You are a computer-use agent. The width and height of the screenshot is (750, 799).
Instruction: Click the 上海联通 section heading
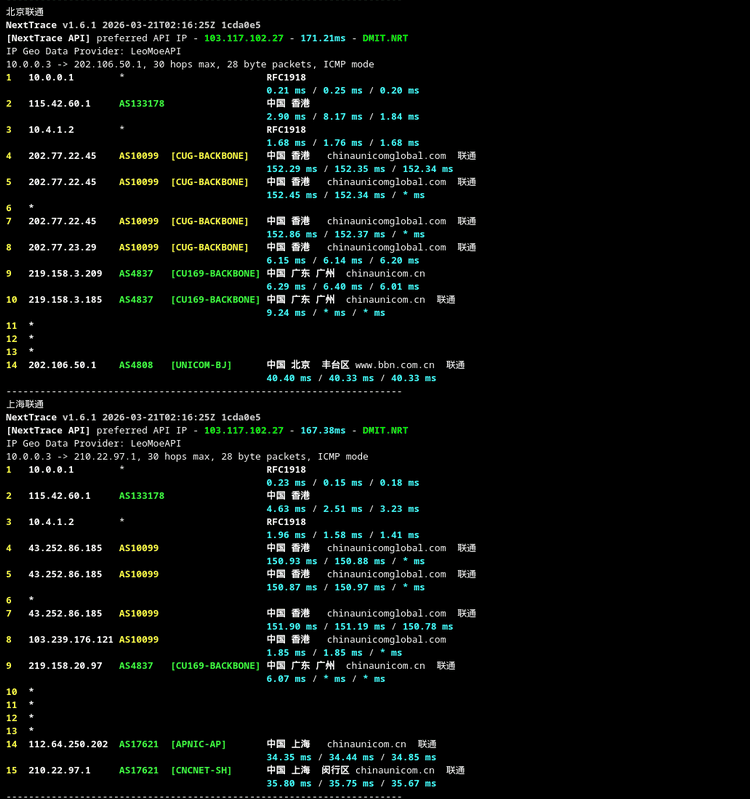pyautogui.click(x=25, y=404)
